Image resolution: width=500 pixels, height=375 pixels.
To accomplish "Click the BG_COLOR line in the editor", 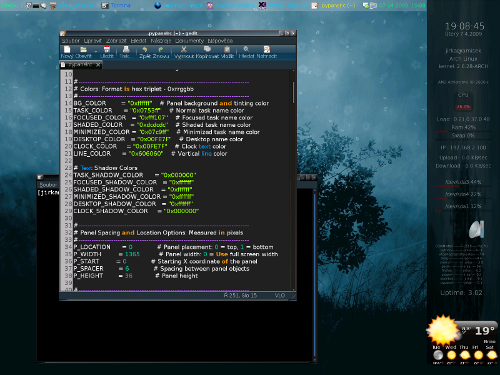I will (171, 103).
